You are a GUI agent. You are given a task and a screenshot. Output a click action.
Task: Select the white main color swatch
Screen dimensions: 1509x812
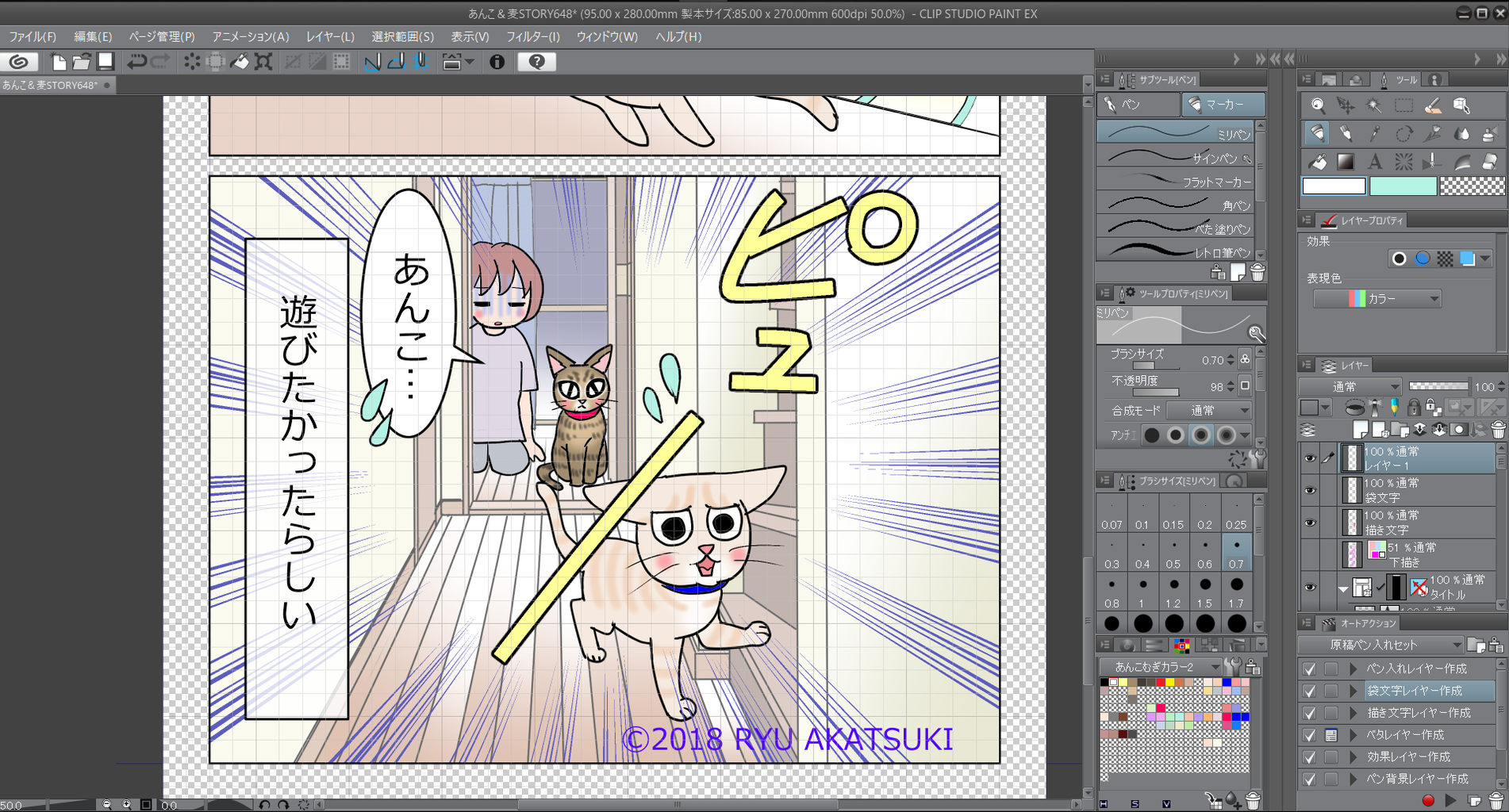pos(1334,186)
